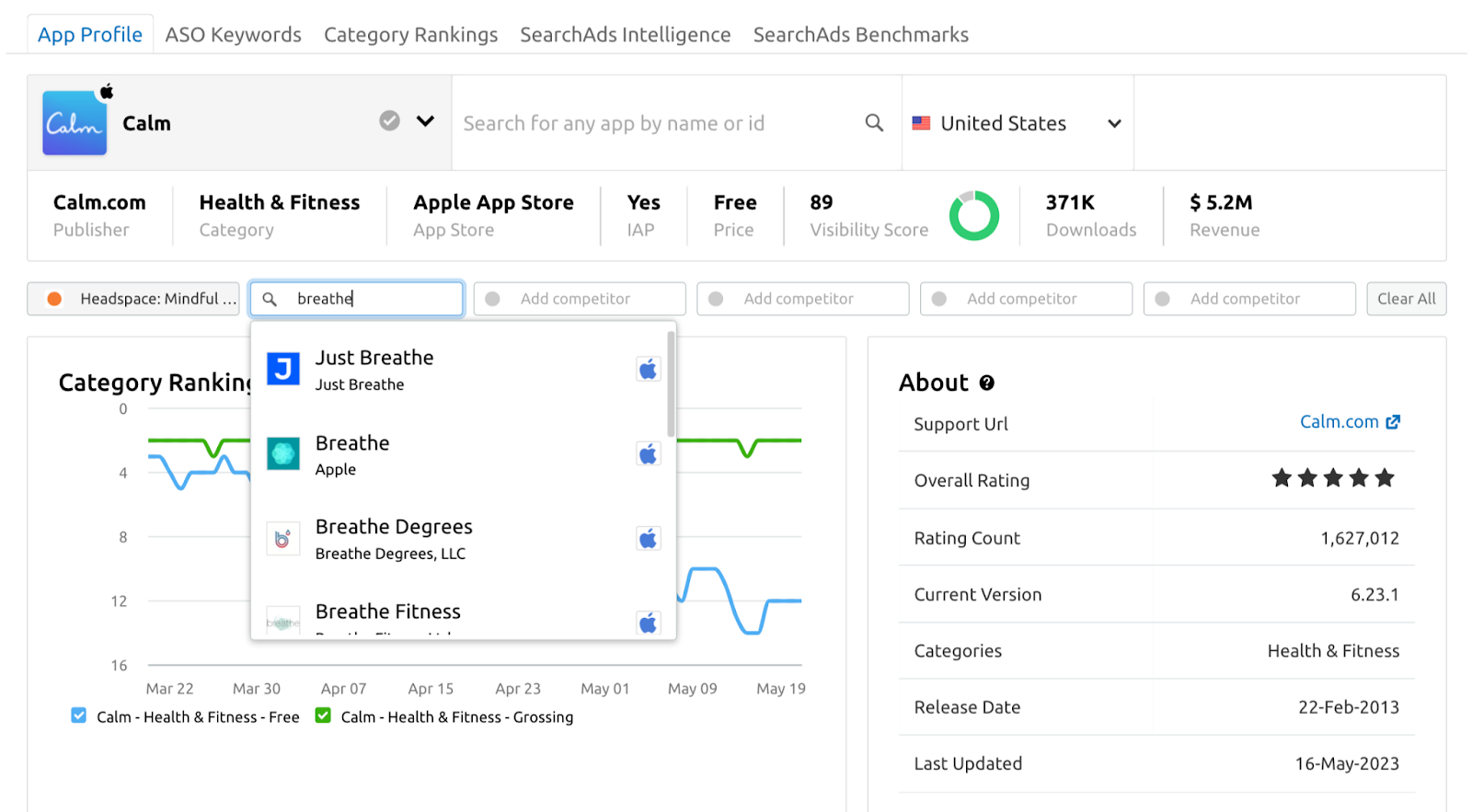This screenshot has width=1472, height=812.
Task: Click the search magnifier icon in app search
Action: point(873,123)
